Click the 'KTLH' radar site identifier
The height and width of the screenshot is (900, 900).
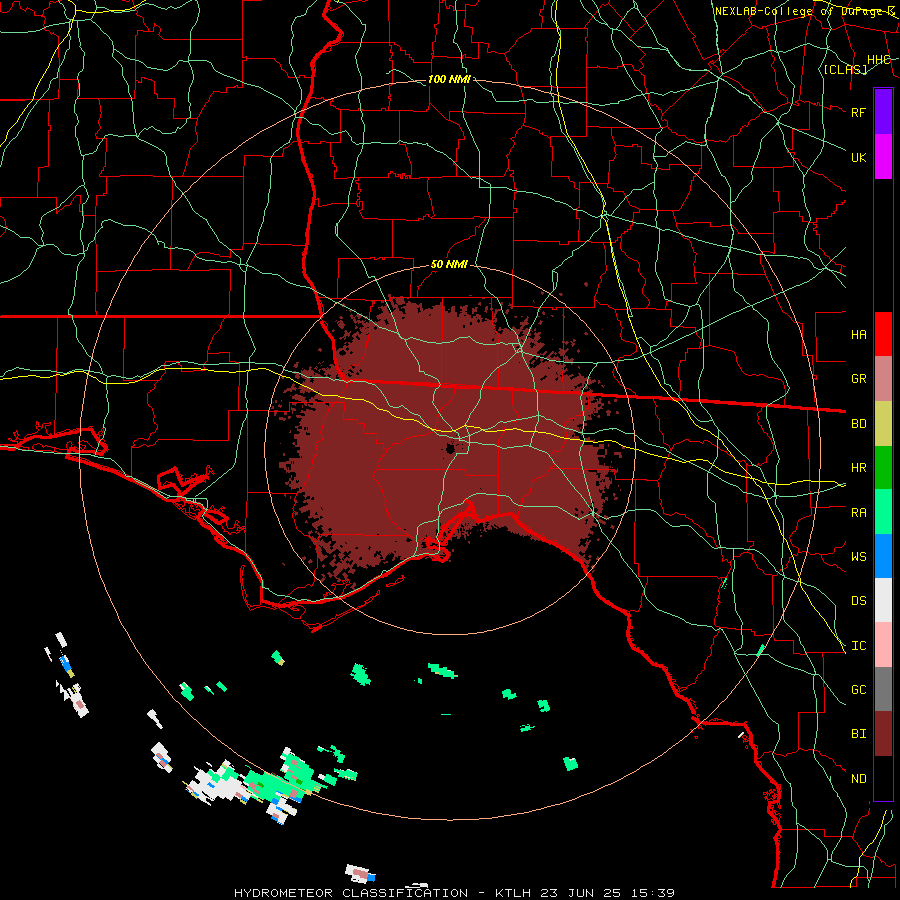click(x=513, y=893)
